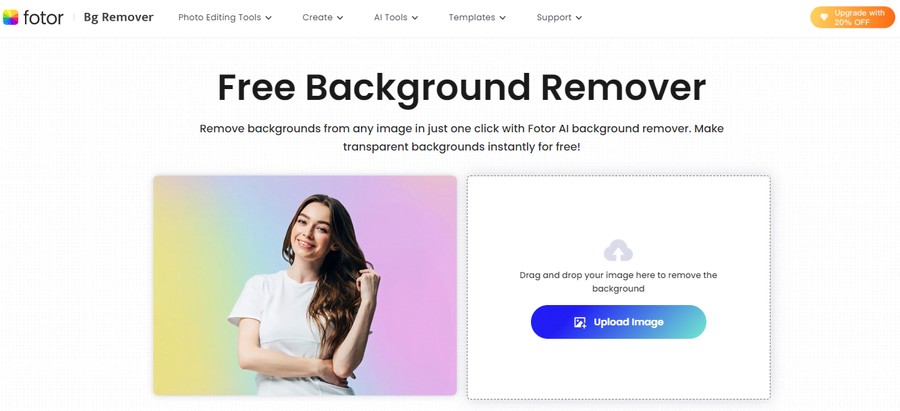Expand the Photo Editing Tools chevron

click(269, 18)
